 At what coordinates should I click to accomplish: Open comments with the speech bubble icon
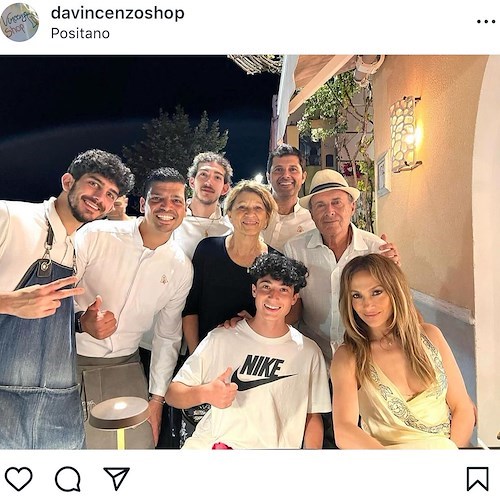tap(68, 479)
